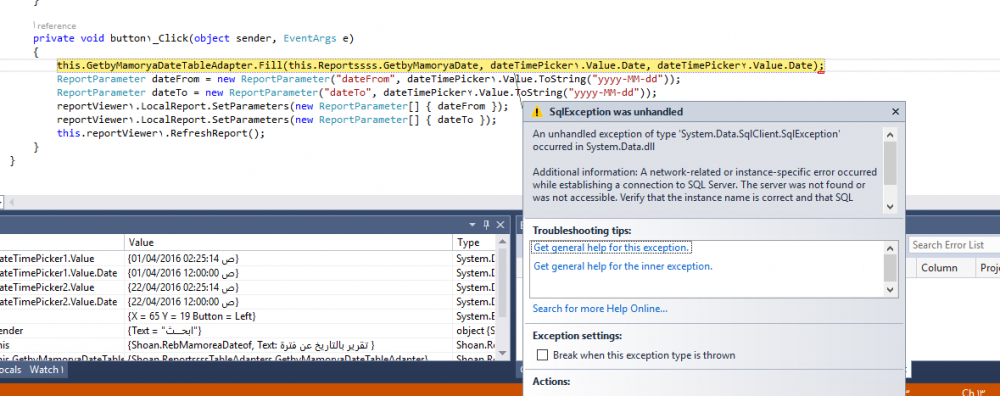This screenshot has width=1000, height=396.
Task: Select the dateTimePicker2.Value.Date row in Locals
Action: [247, 302]
